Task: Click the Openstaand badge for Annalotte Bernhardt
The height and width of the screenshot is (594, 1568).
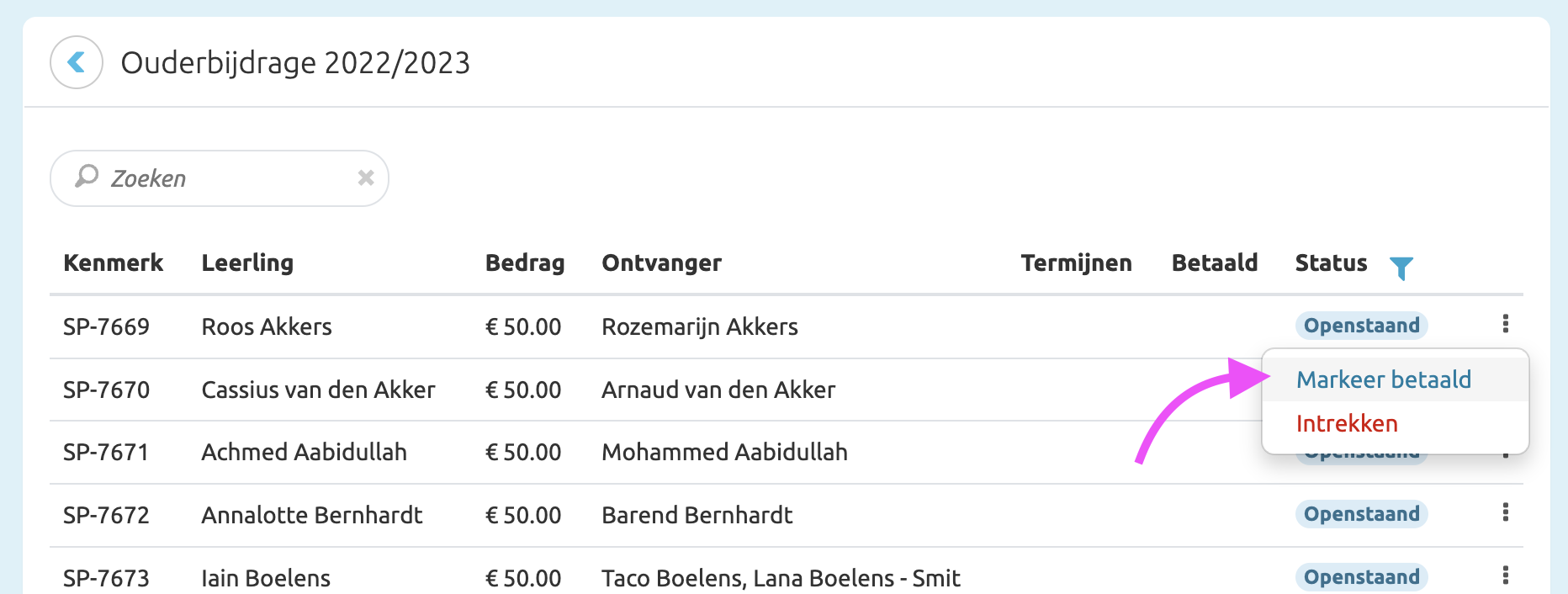Action: [x=1361, y=514]
